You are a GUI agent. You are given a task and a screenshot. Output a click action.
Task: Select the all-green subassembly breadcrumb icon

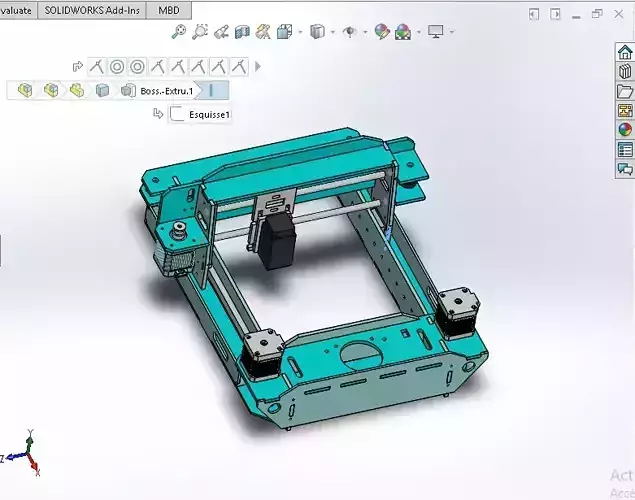(x=77, y=90)
